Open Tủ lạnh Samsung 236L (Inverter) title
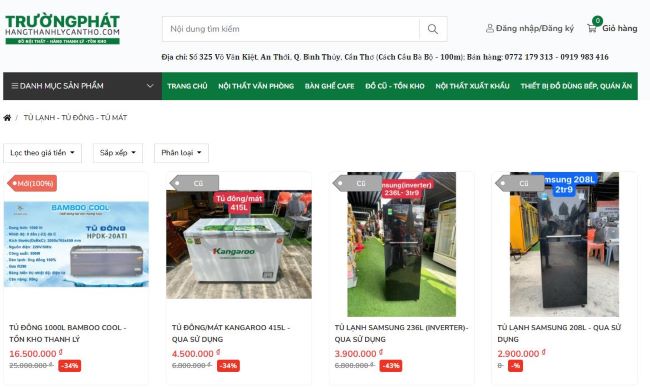 [x=401, y=333]
